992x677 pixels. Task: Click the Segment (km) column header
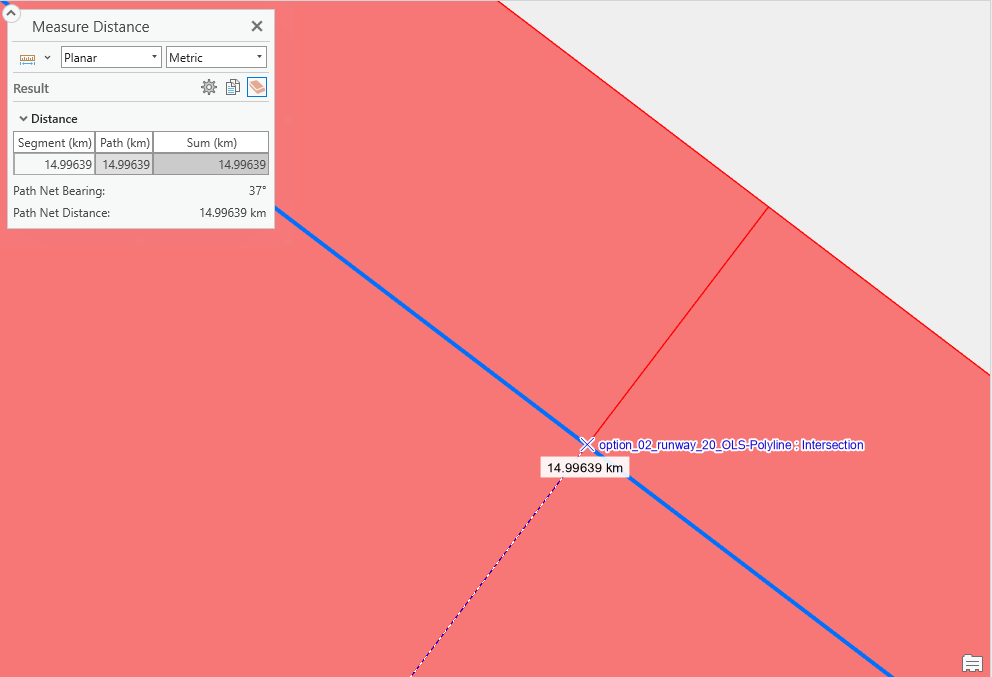(53, 142)
